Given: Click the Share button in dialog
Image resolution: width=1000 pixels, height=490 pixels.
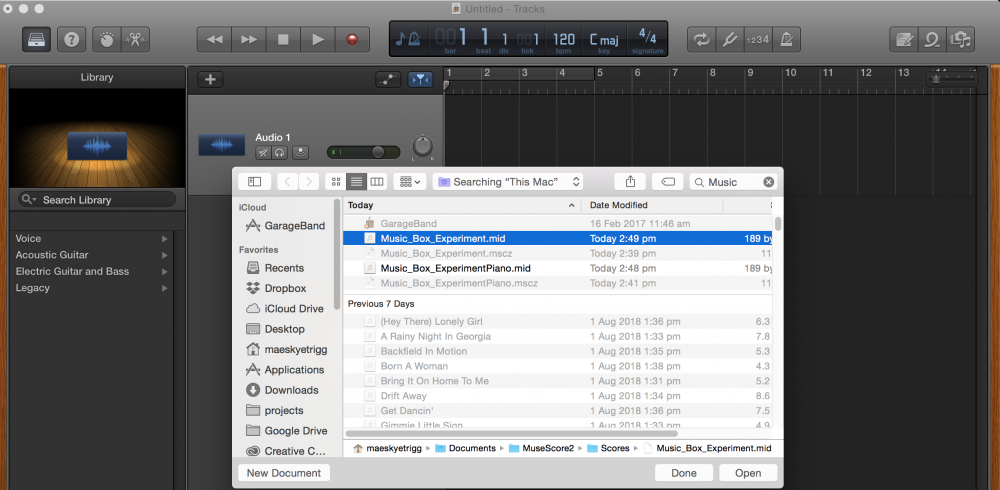Looking at the screenshot, I should 630,182.
